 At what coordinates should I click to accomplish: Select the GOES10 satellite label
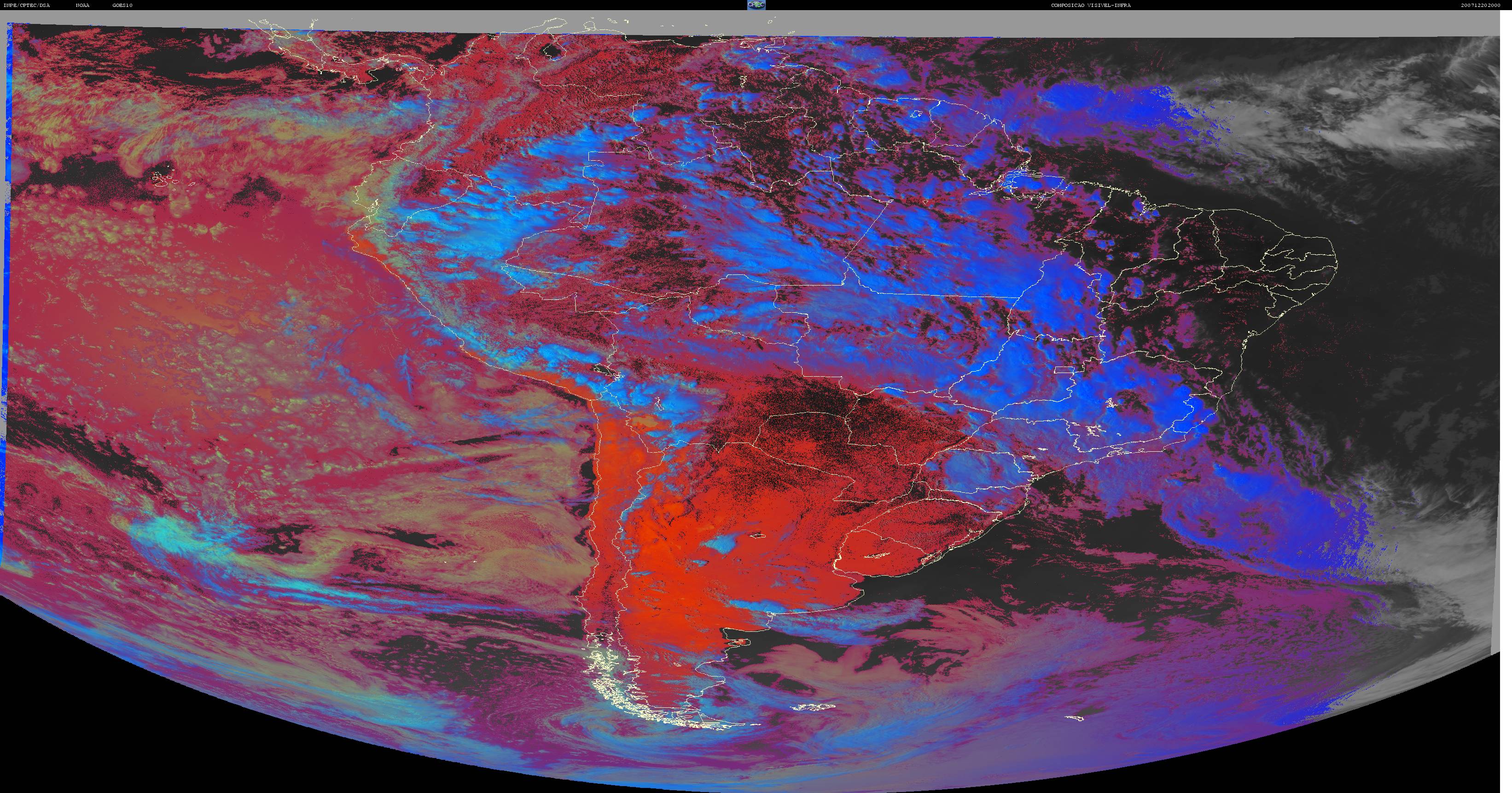click(x=122, y=5)
